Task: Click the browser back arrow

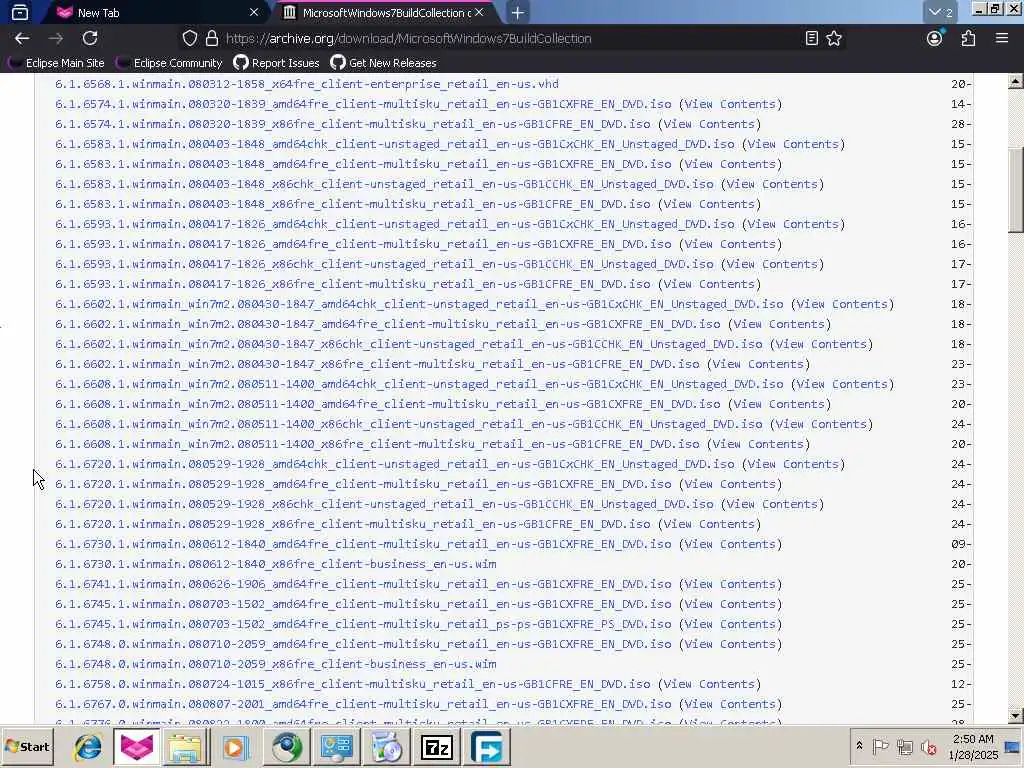Action: (x=22, y=39)
